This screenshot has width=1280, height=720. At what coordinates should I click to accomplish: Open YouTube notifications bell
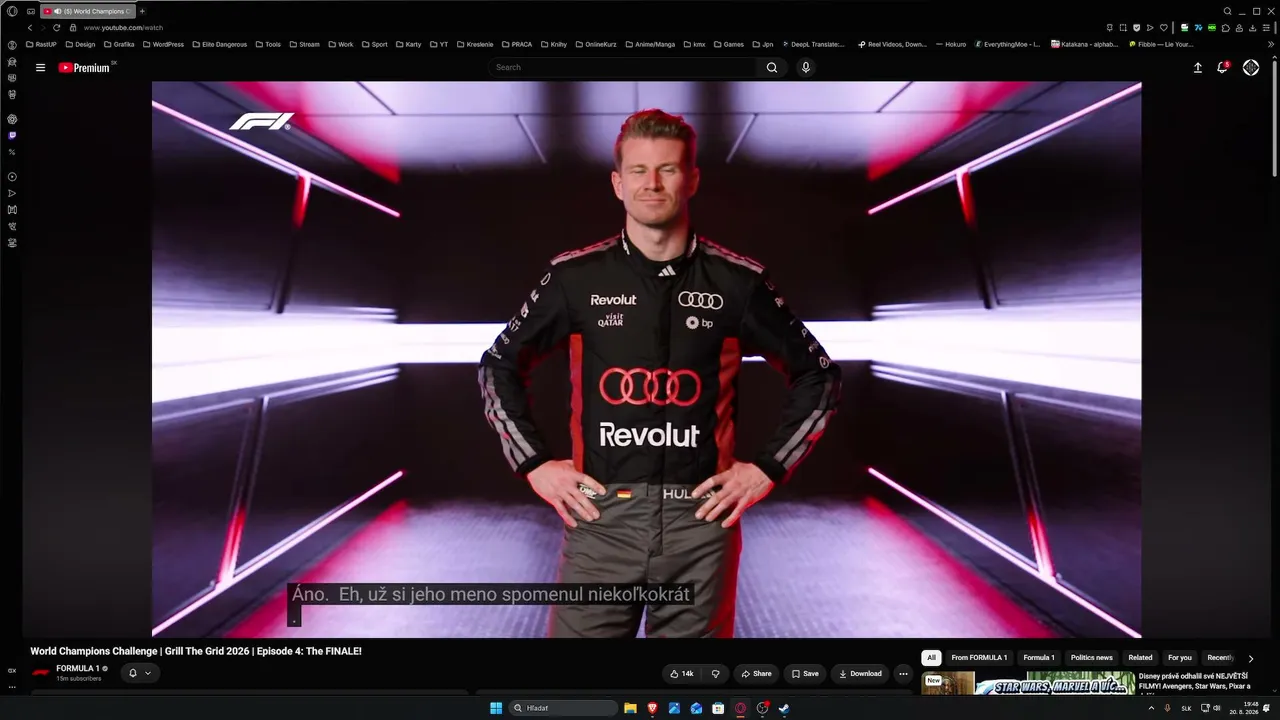pyautogui.click(x=1222, y=68)
